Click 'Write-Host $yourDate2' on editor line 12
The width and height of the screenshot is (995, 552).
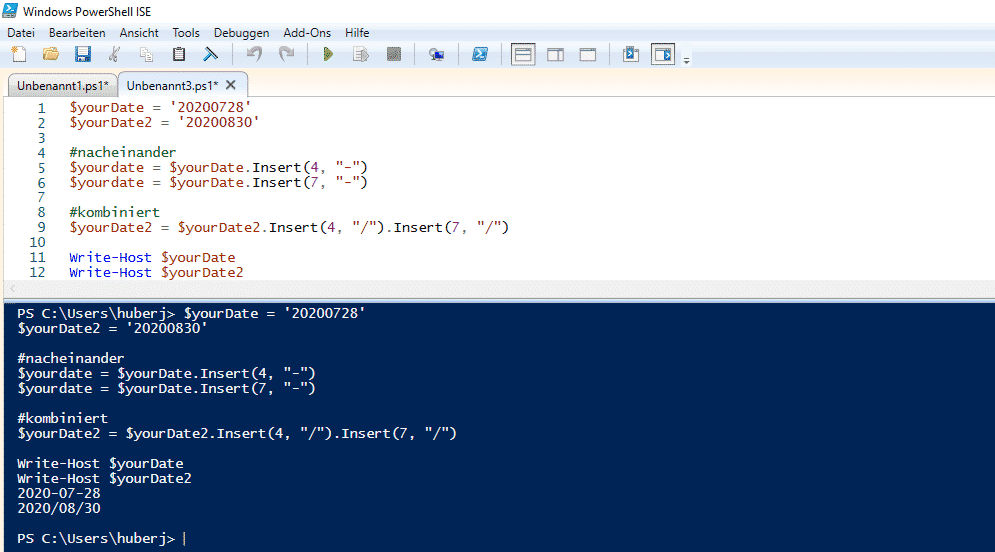(x=156, y=273)
